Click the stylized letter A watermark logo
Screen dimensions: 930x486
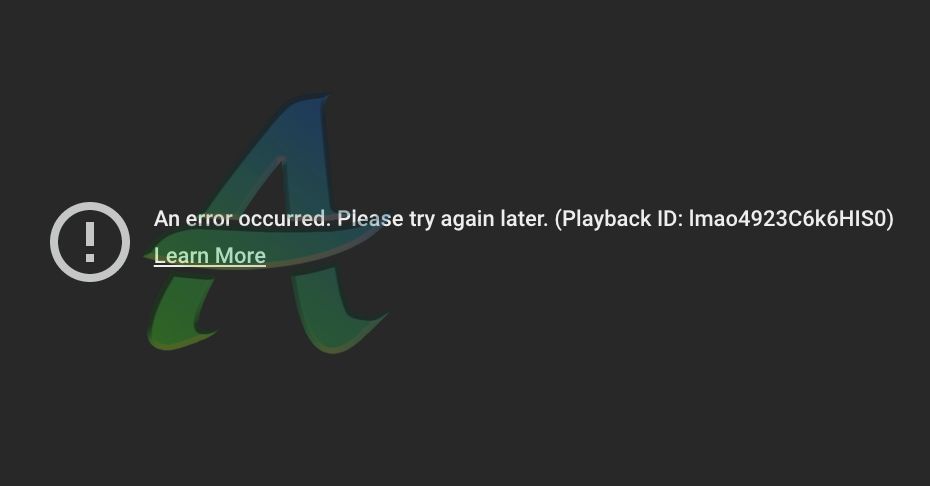point(267,224)
